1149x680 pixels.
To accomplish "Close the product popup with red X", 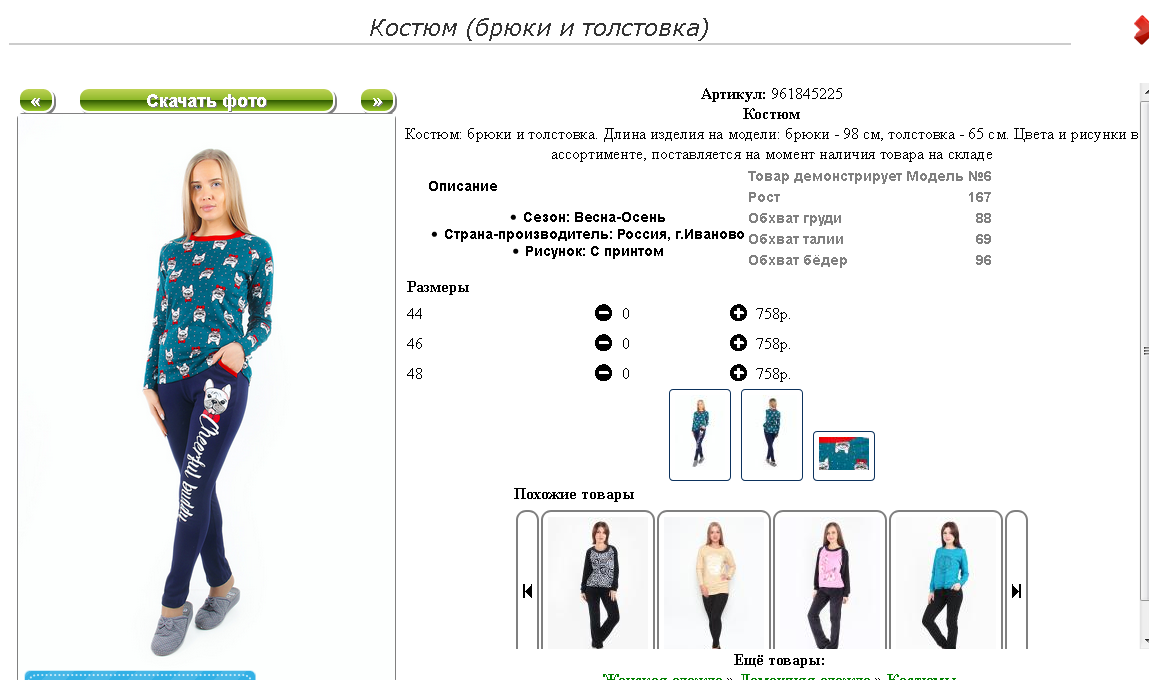I will [1141, 30].
